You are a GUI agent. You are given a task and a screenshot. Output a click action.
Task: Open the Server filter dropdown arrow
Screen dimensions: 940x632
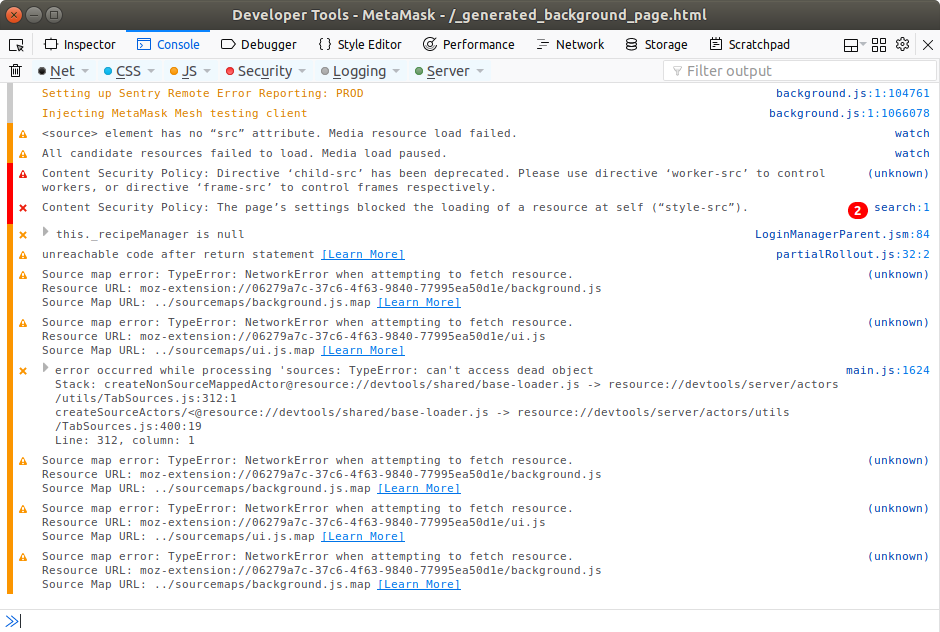click(480, 71)
